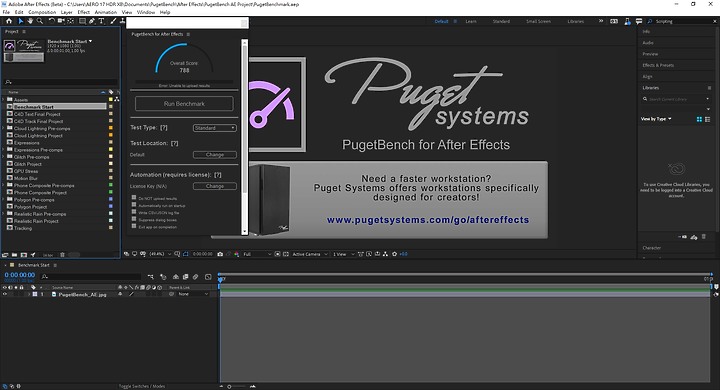Select the Rotation tool
720x390 pixels.
[51, 21]
